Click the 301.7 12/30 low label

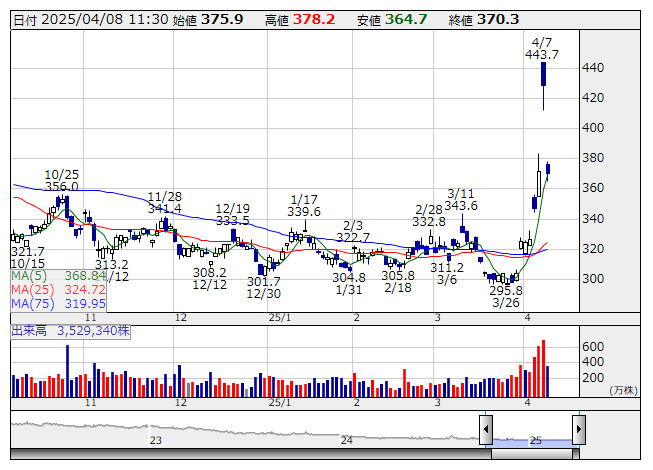pyautogui.click(x=264, y=288)
